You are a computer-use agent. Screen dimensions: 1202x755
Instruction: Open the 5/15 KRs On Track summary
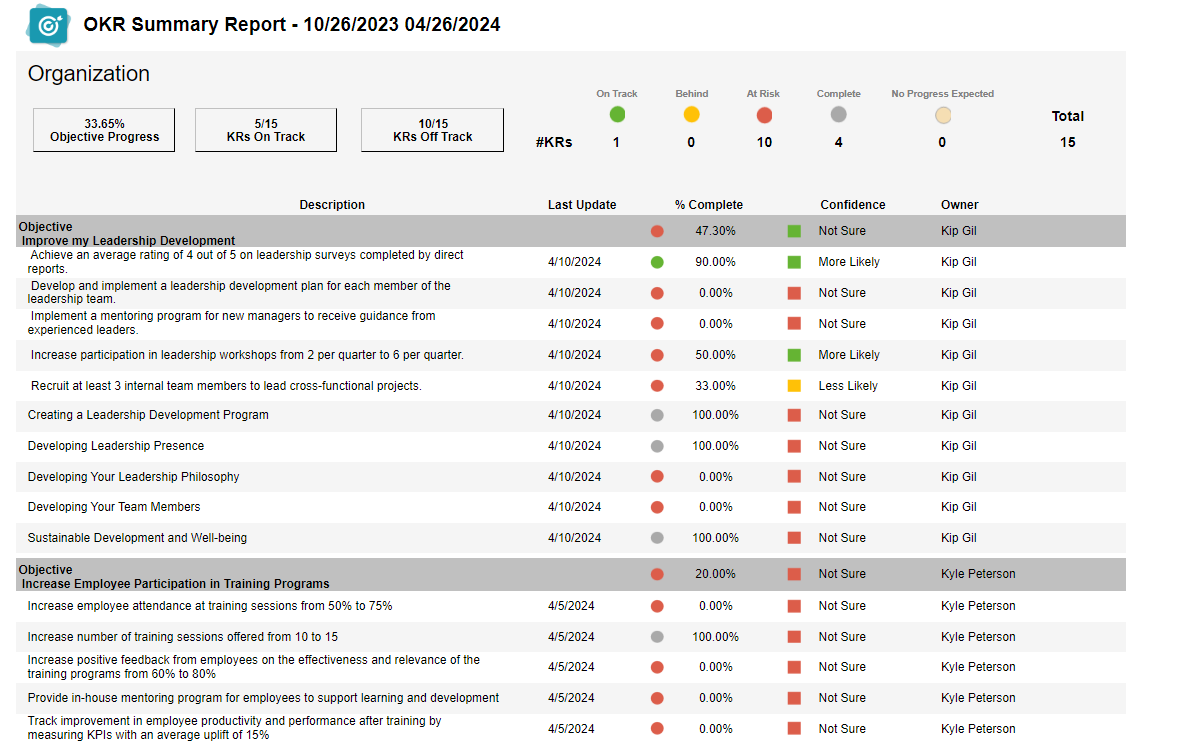265,129
